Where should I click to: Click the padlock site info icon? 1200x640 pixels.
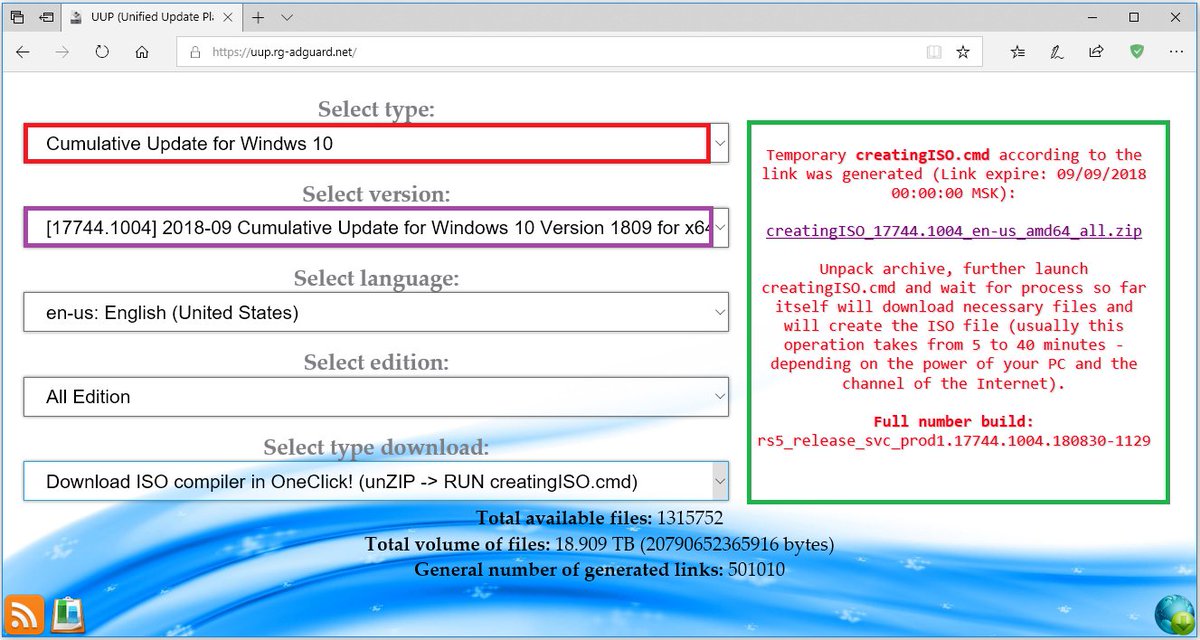click(195, 52)
